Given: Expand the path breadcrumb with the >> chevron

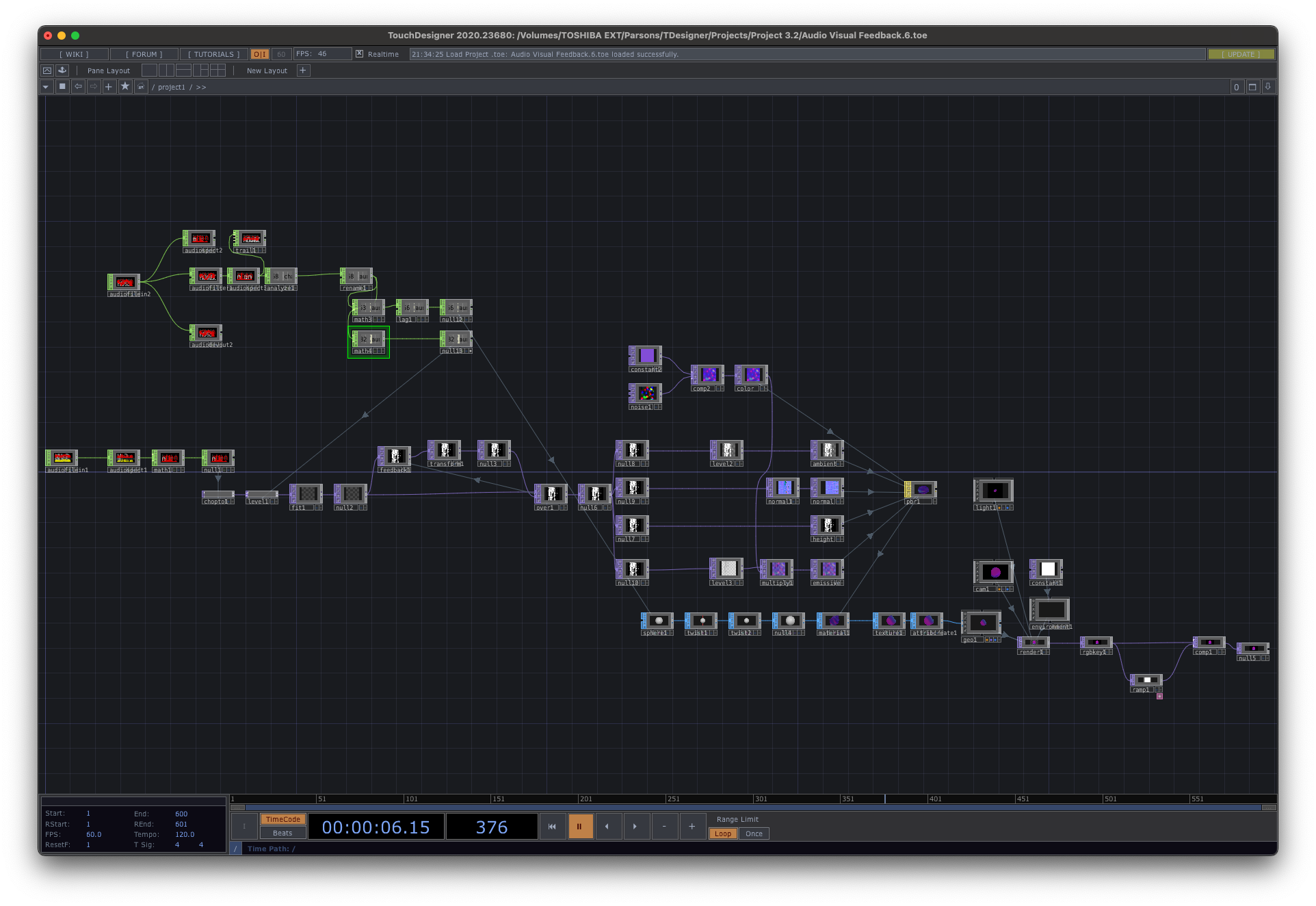Looking at the screenshot, I should [201, 87].
